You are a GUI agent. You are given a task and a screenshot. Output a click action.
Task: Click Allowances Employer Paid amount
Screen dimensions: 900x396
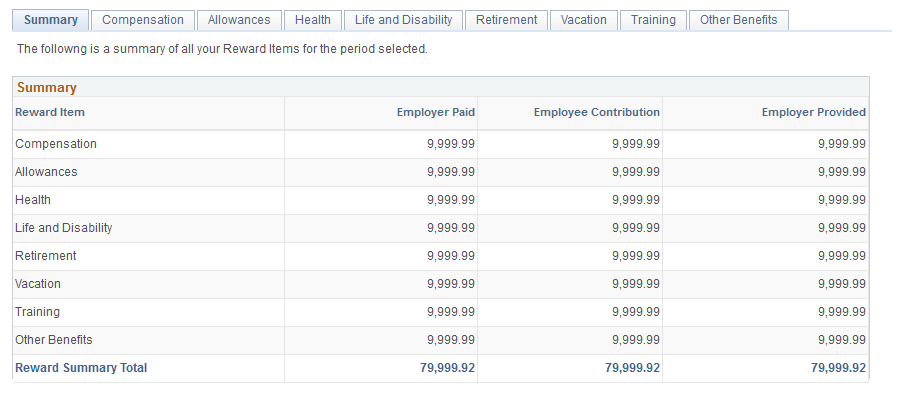click(451, 172)
